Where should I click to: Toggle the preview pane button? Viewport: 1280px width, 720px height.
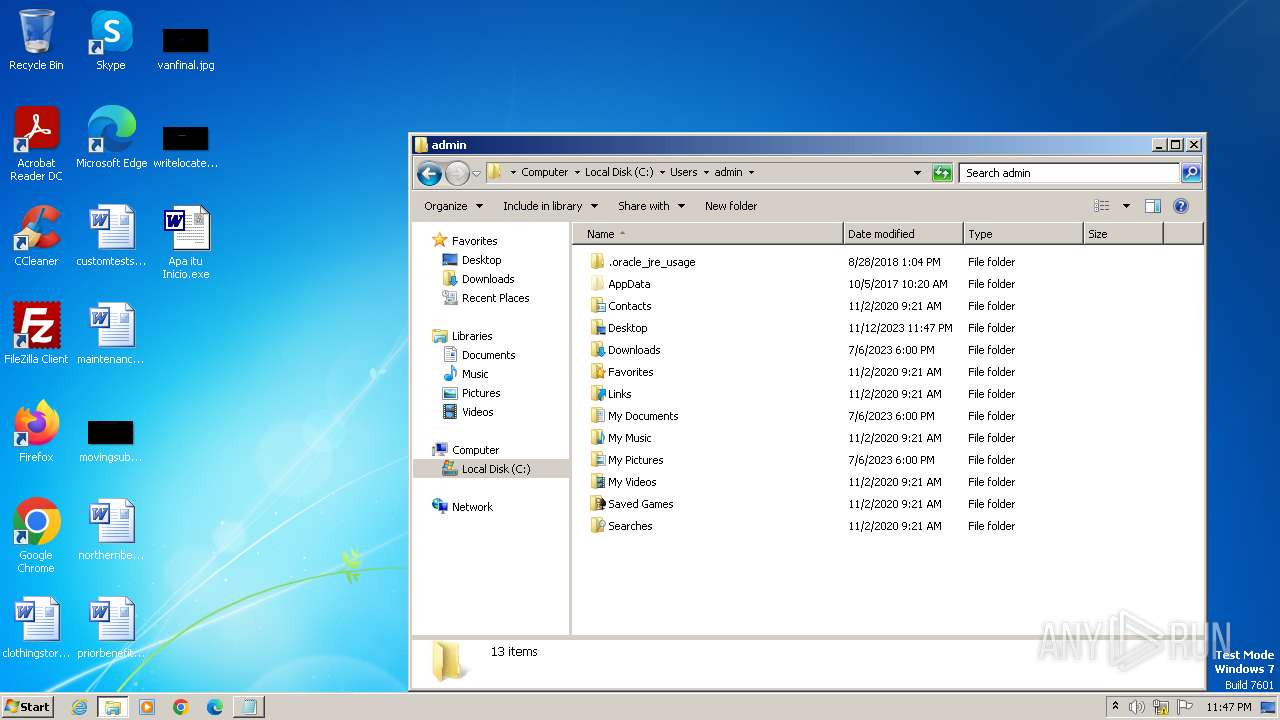(1152, 206)
